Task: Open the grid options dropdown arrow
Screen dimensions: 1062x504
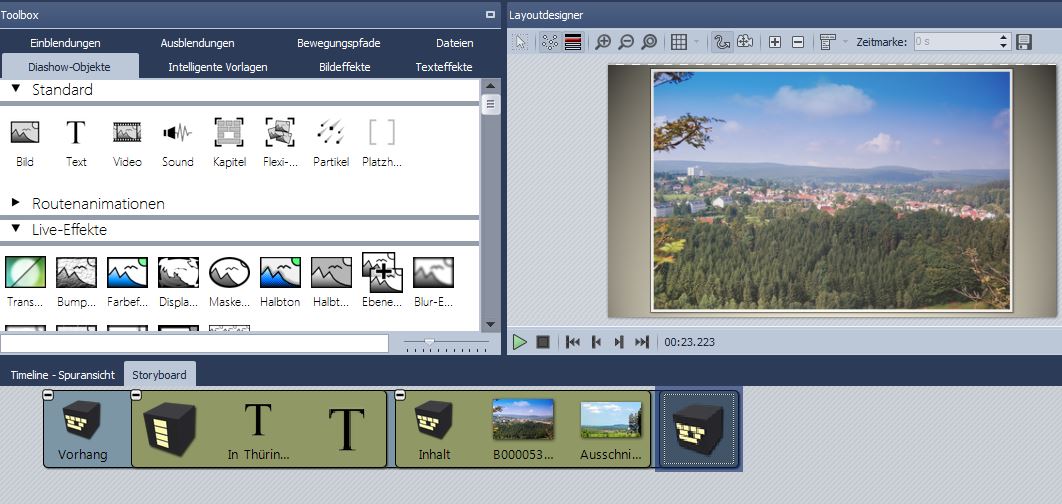Action: click(697, 42)
